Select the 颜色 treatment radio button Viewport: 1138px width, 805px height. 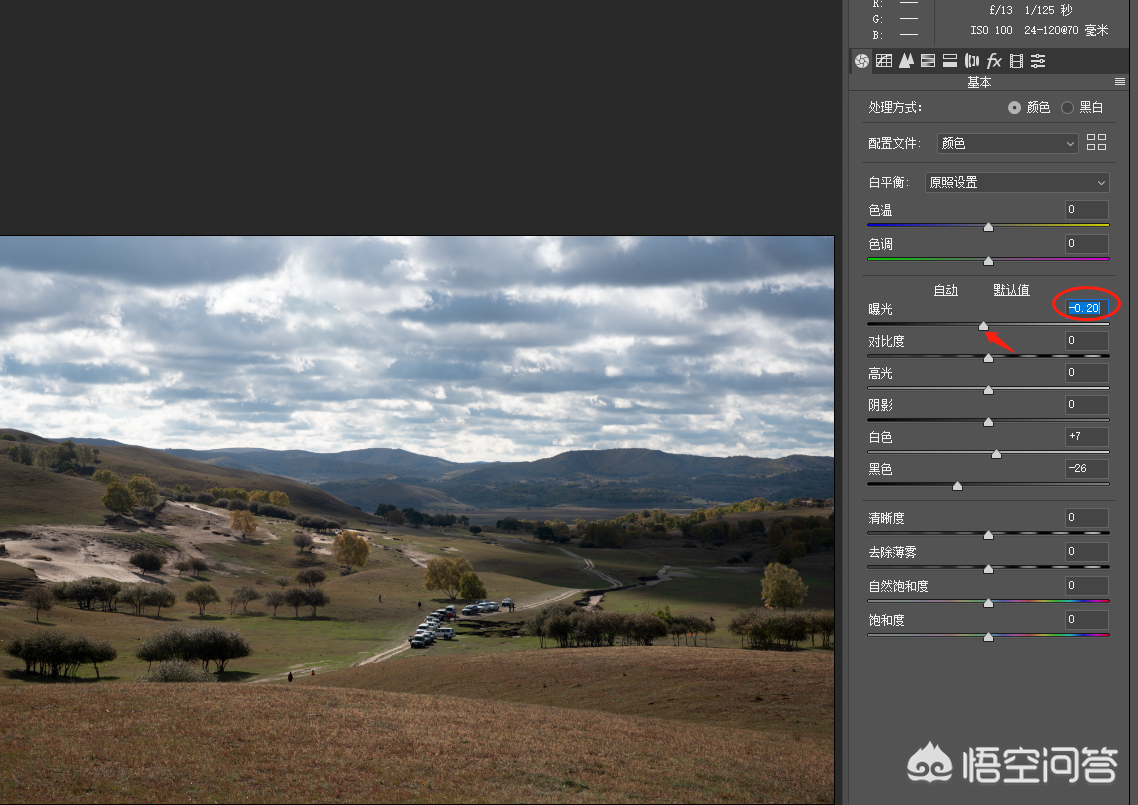click(x=1015, y=107)
